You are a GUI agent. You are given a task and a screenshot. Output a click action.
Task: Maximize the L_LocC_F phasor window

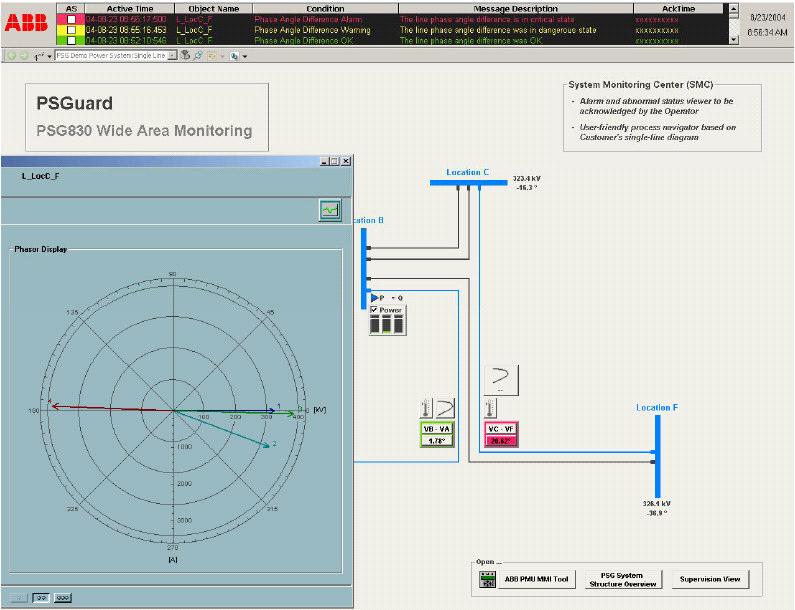click(x=335, y=161)
